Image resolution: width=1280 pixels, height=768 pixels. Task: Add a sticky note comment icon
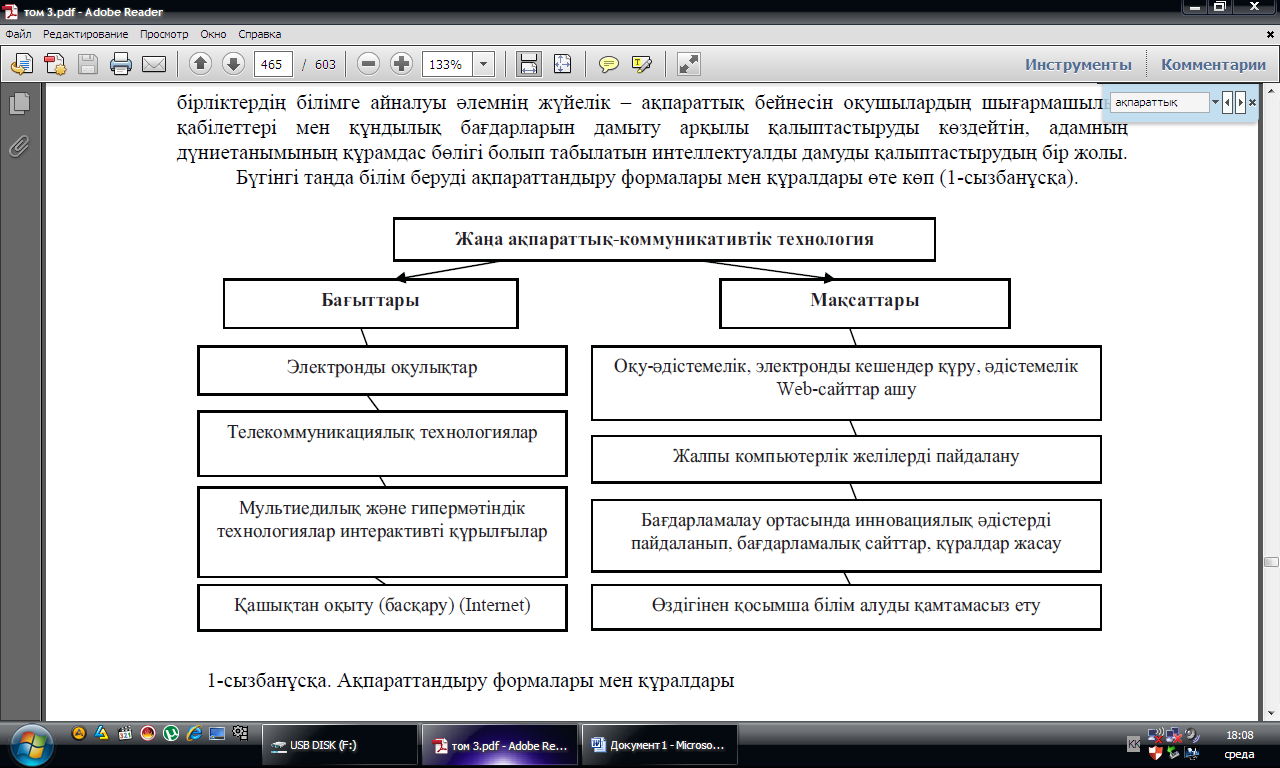[x=608, y=64]
